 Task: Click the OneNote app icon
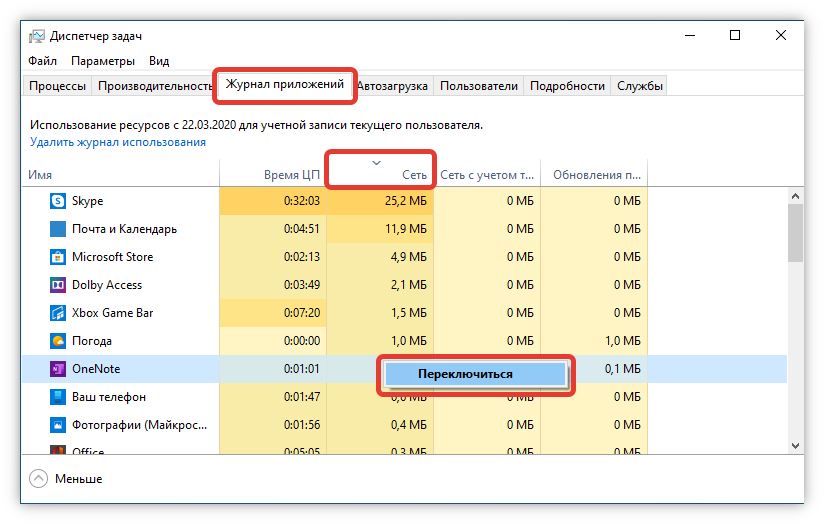[58, 369]
